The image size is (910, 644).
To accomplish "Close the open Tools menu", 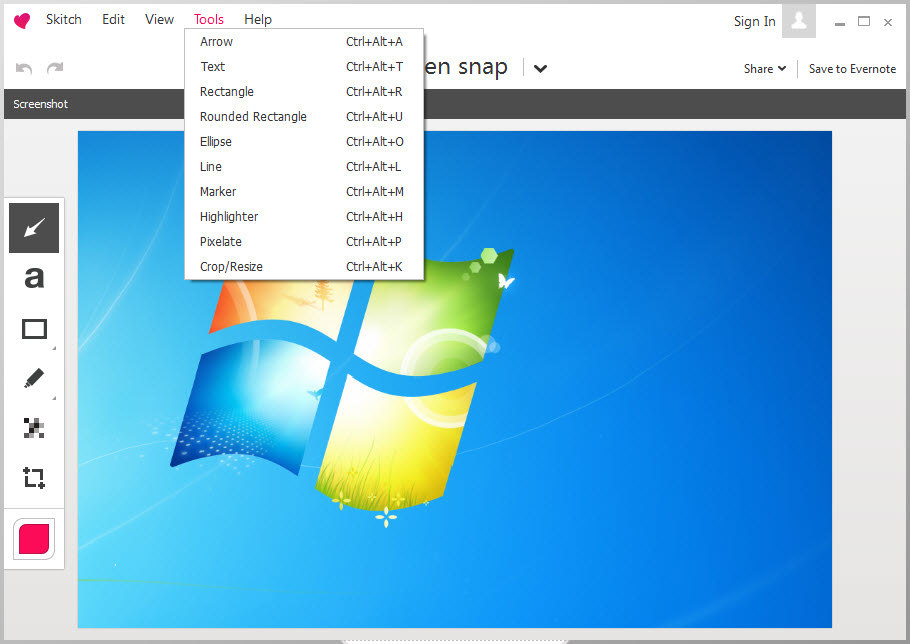I will [x=209, y=20].
